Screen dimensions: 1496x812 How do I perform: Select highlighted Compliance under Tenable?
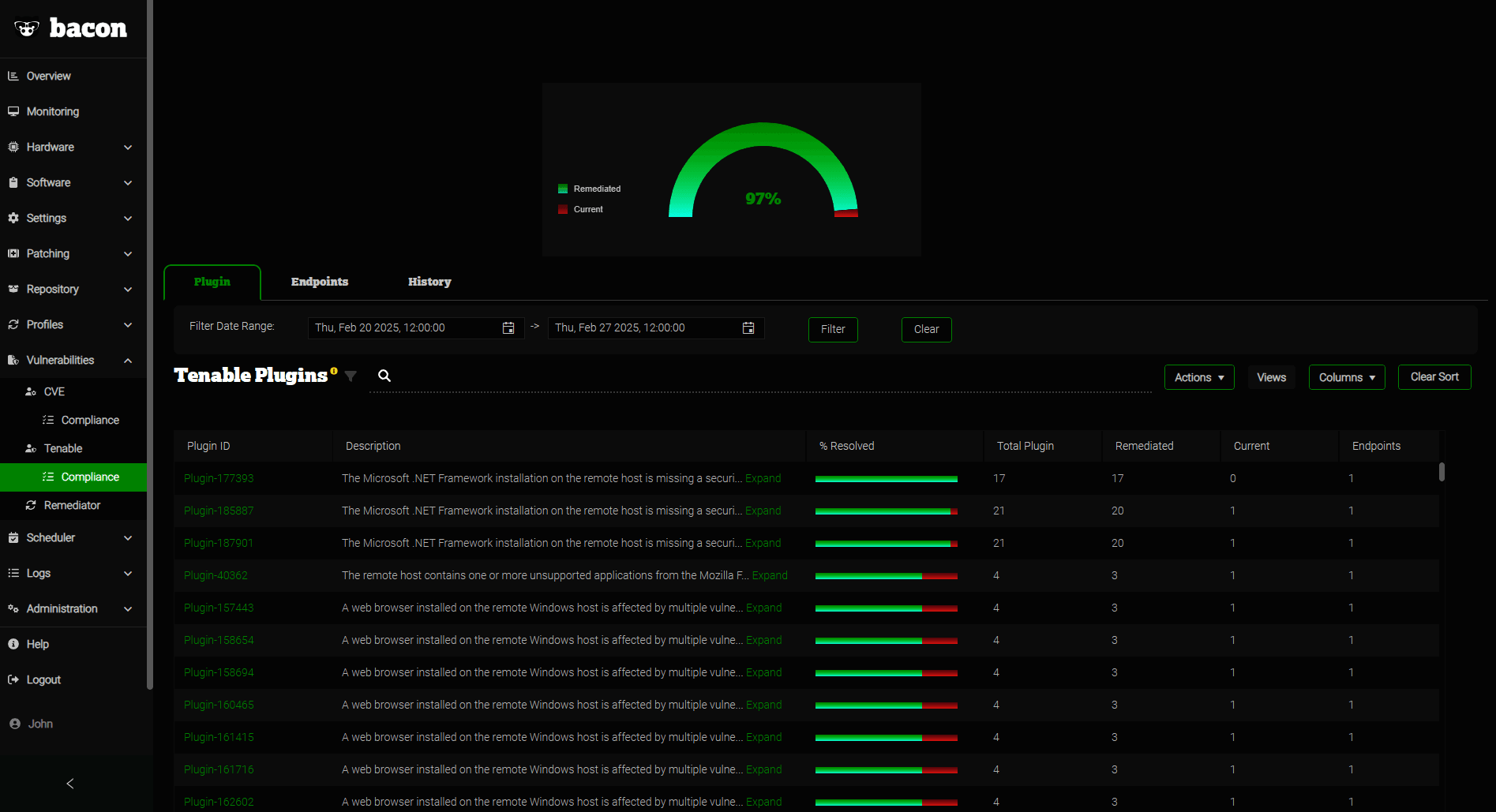[73, 477]
